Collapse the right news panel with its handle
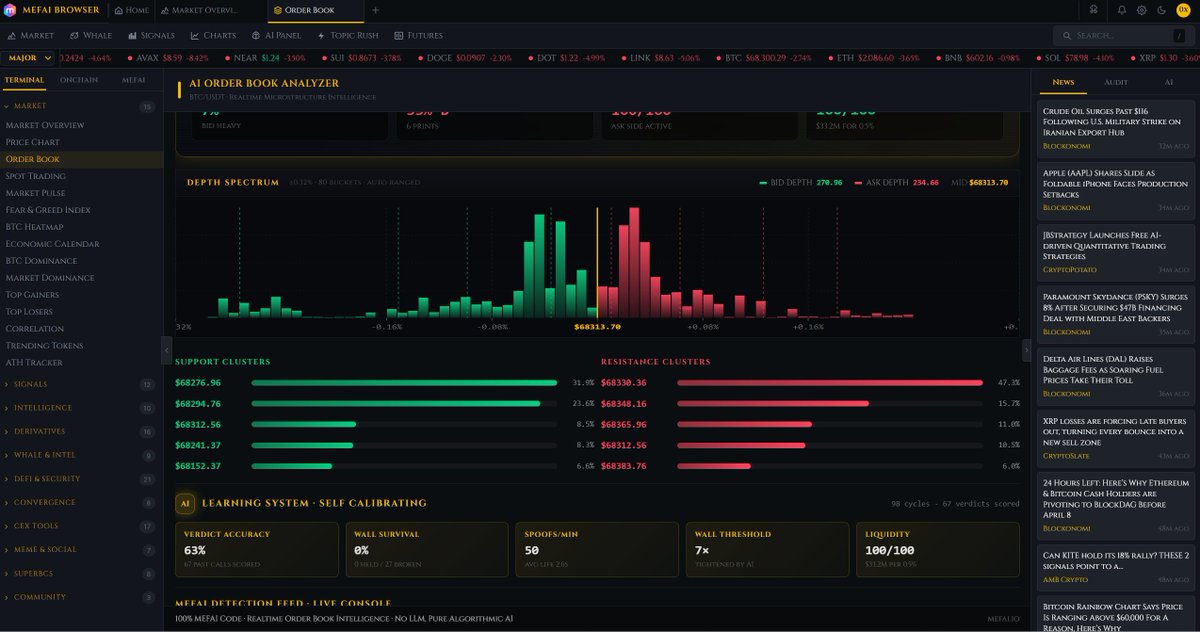Image resolution: width=1200 pixels, height=632 pixels. [x=1026, y=350]
